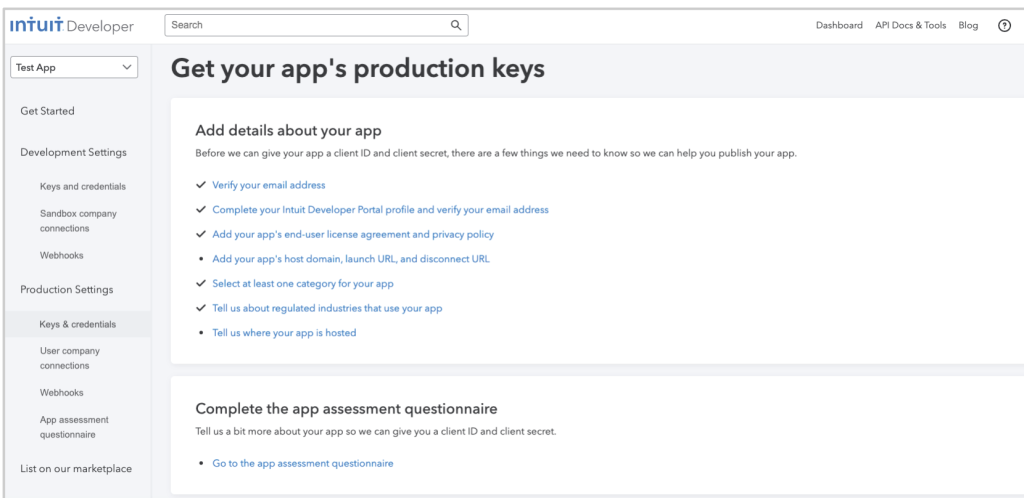1024x498 pixels.
Task: Select List on our marketplace
Action: tap(76, 469)
